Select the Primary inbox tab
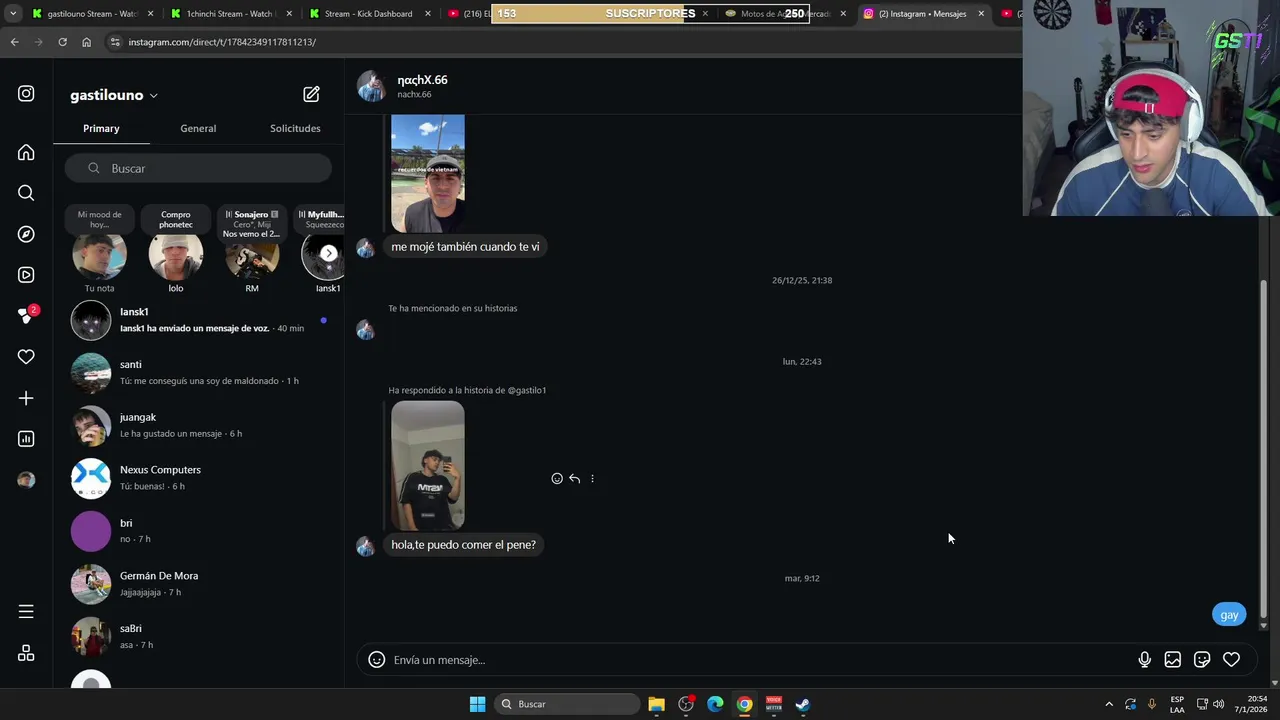 coord(101,128)
